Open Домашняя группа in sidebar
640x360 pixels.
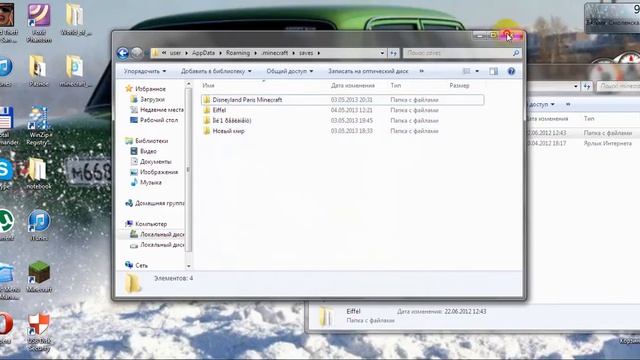(x=159, y=203)
